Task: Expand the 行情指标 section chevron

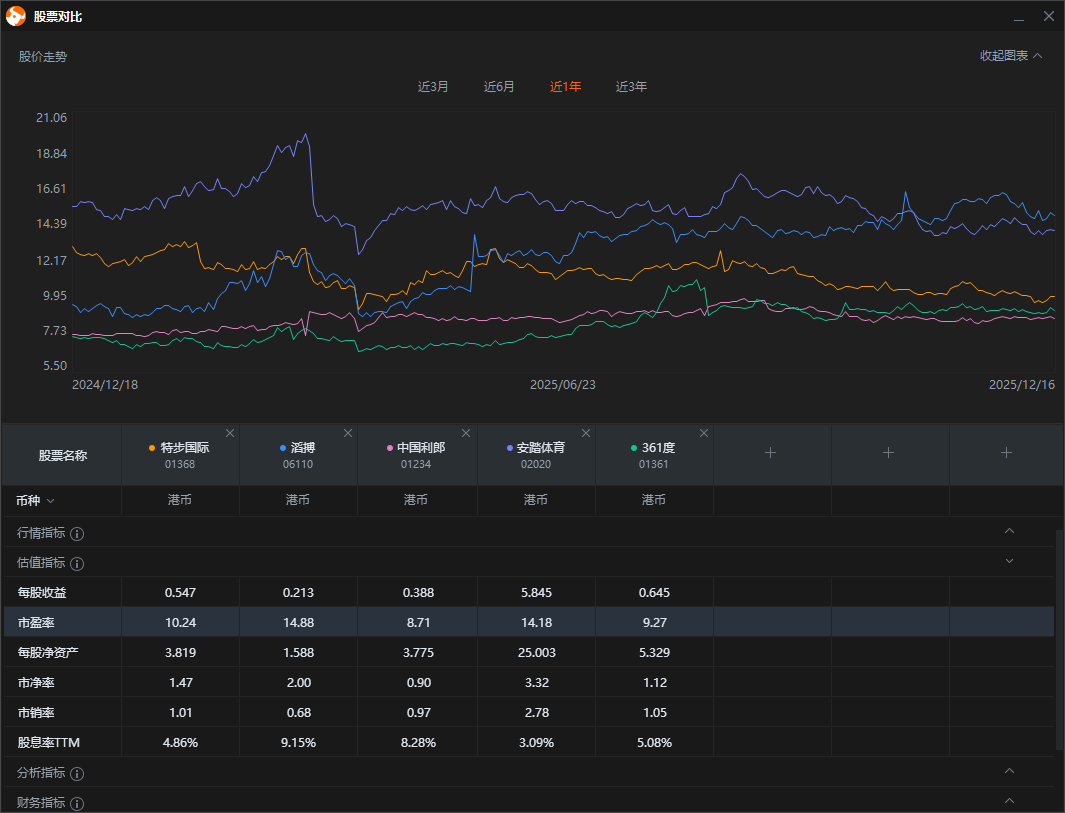Action: click(1009, 531)
